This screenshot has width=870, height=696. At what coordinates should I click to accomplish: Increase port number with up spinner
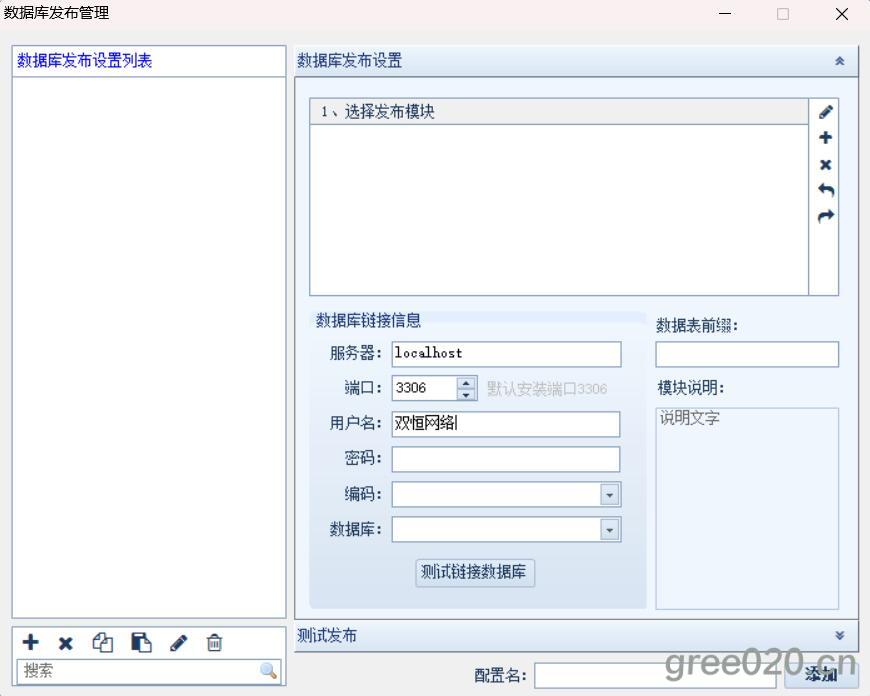[x=466, y=383]
